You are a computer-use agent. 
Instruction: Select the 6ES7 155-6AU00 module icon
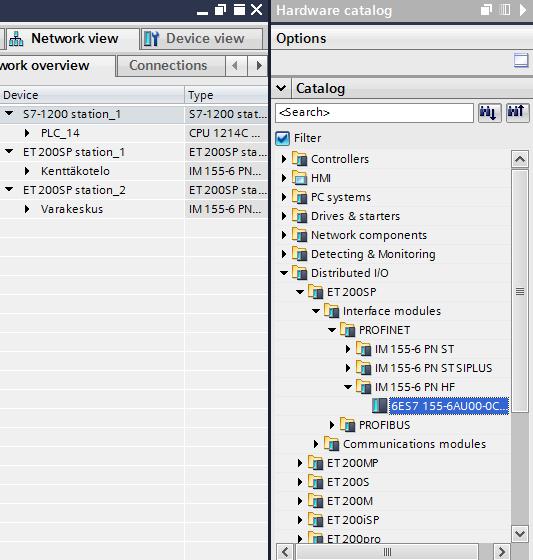(x=379, y=406)
